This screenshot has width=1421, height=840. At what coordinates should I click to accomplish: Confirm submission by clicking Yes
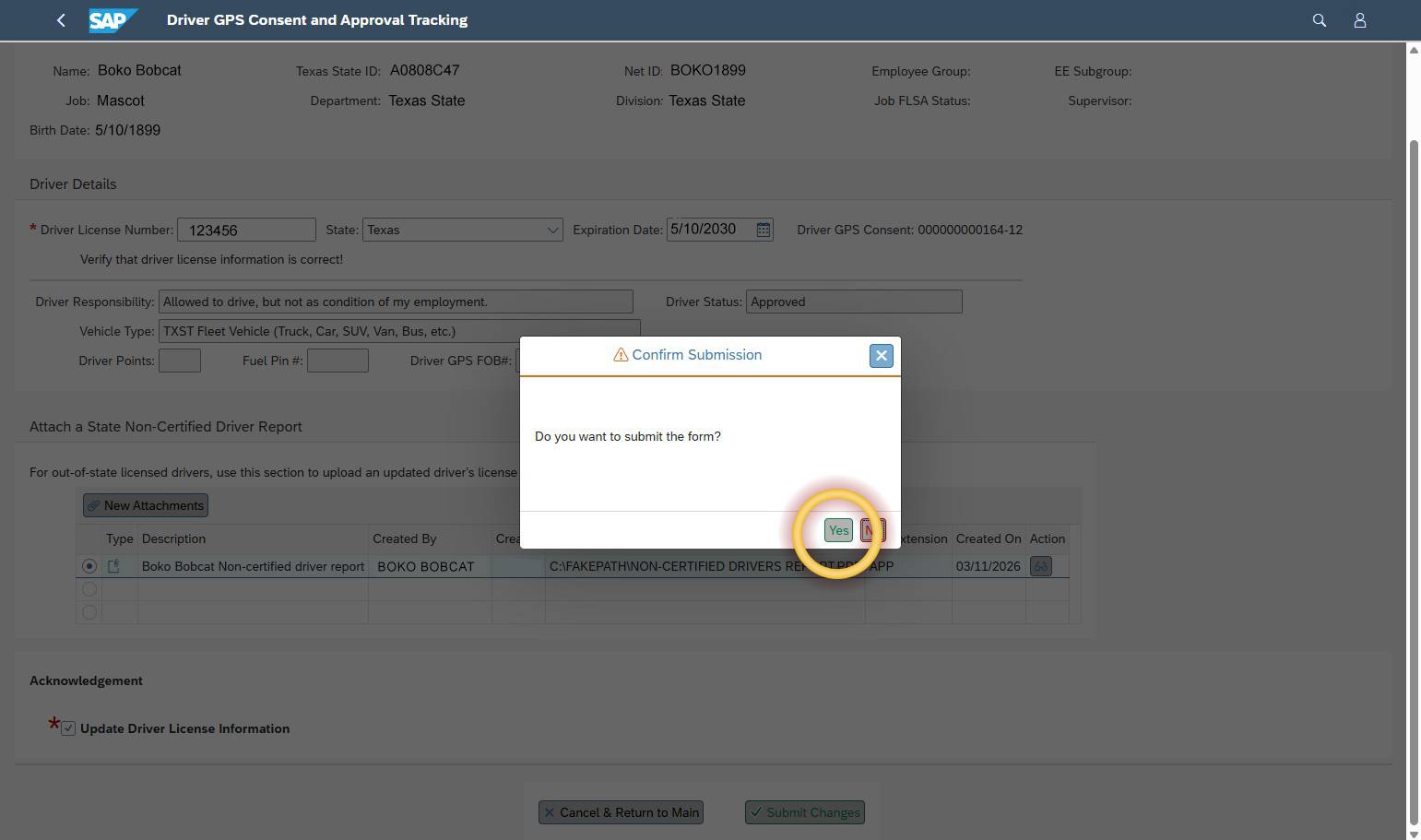coord(837,530)
